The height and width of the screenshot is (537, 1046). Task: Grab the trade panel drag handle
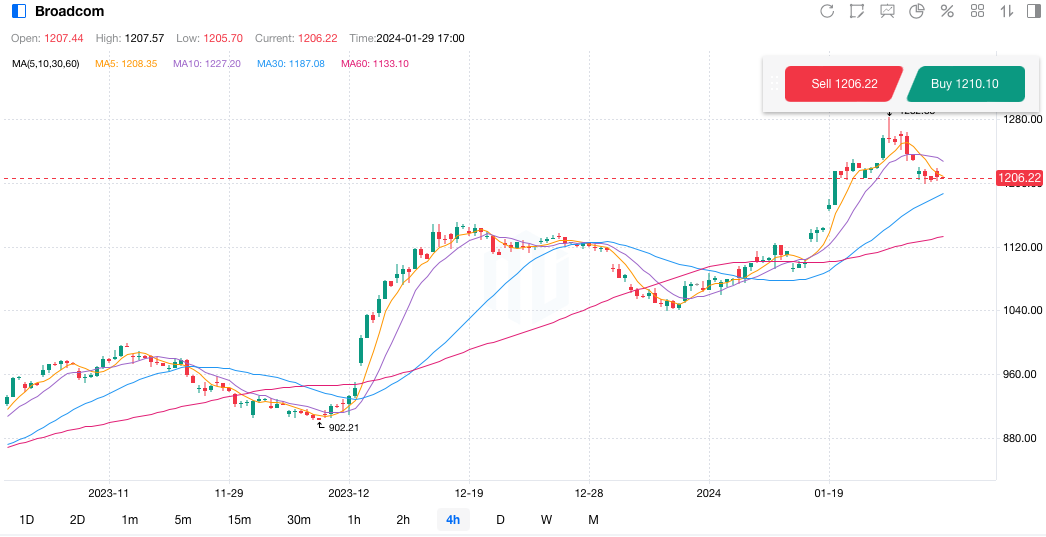(773, 84)
